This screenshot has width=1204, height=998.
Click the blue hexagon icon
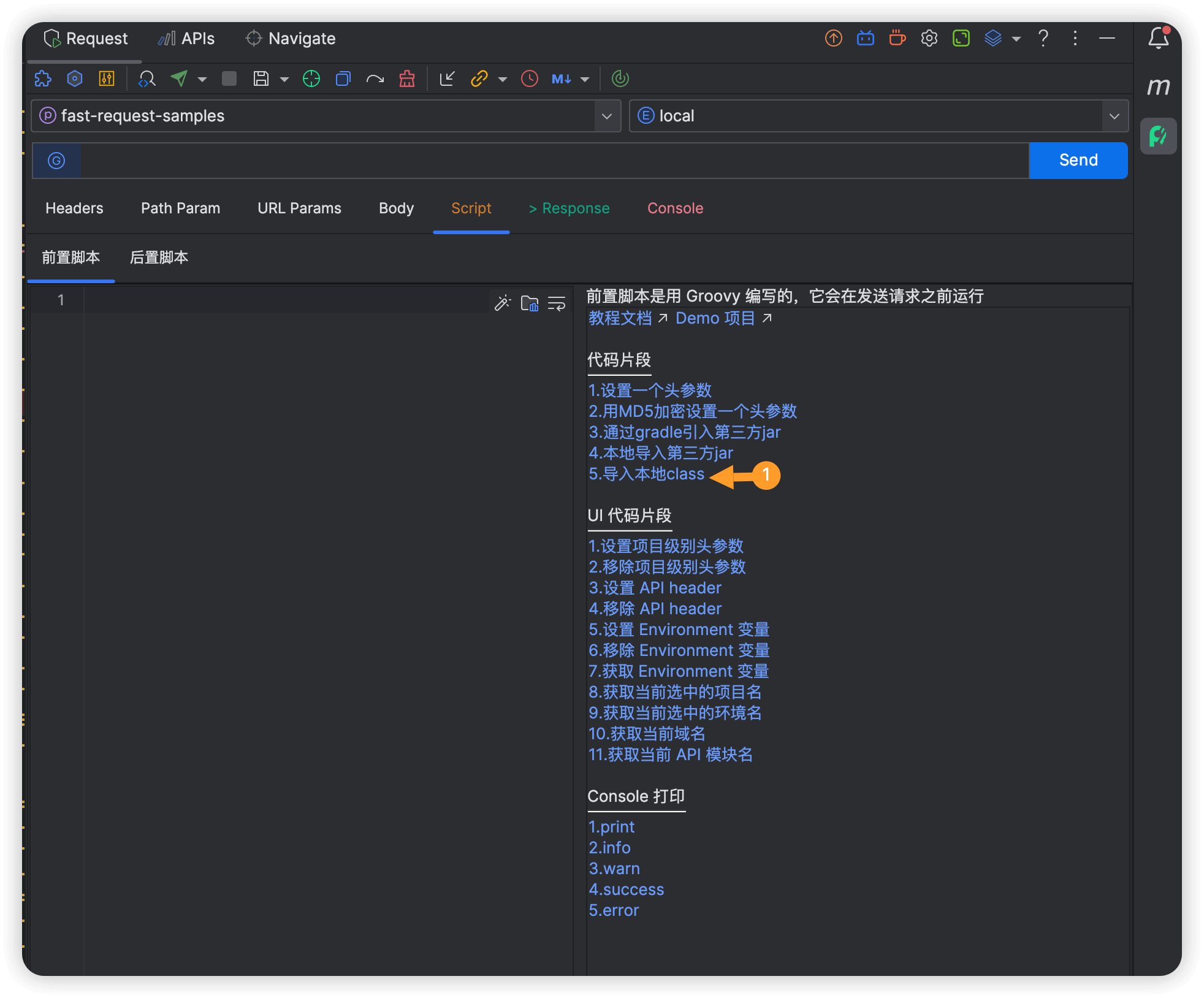[x=75, y=78]
